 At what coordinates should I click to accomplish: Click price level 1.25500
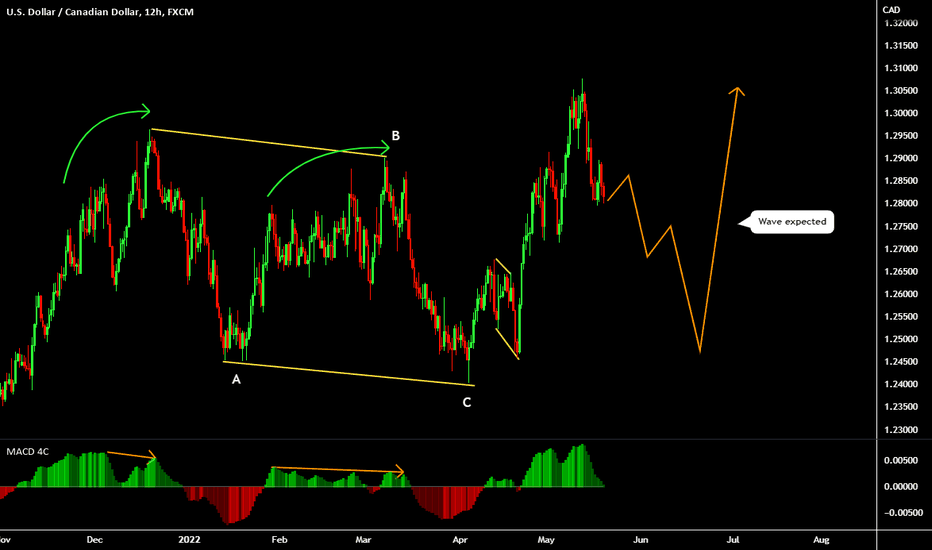click(900, 317)
